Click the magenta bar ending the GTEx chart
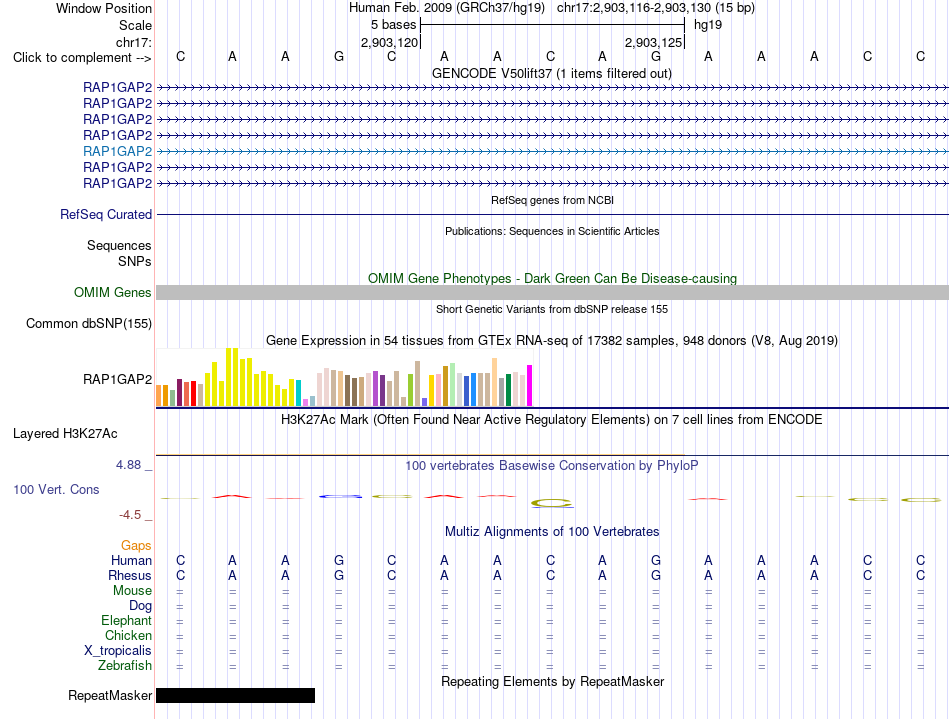Image resolution: width=950 pixels, height=719 pixels. point(530,385)
